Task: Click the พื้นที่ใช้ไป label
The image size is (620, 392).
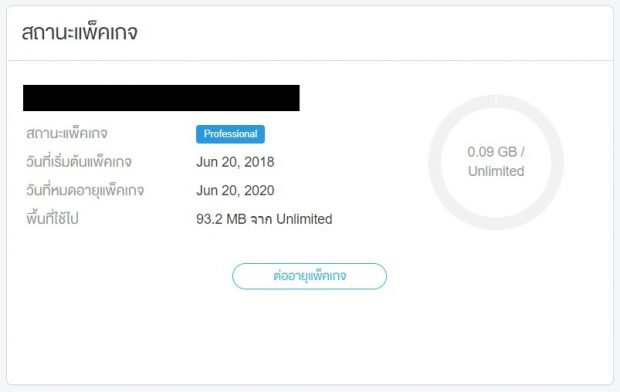Action: (52, 218)
